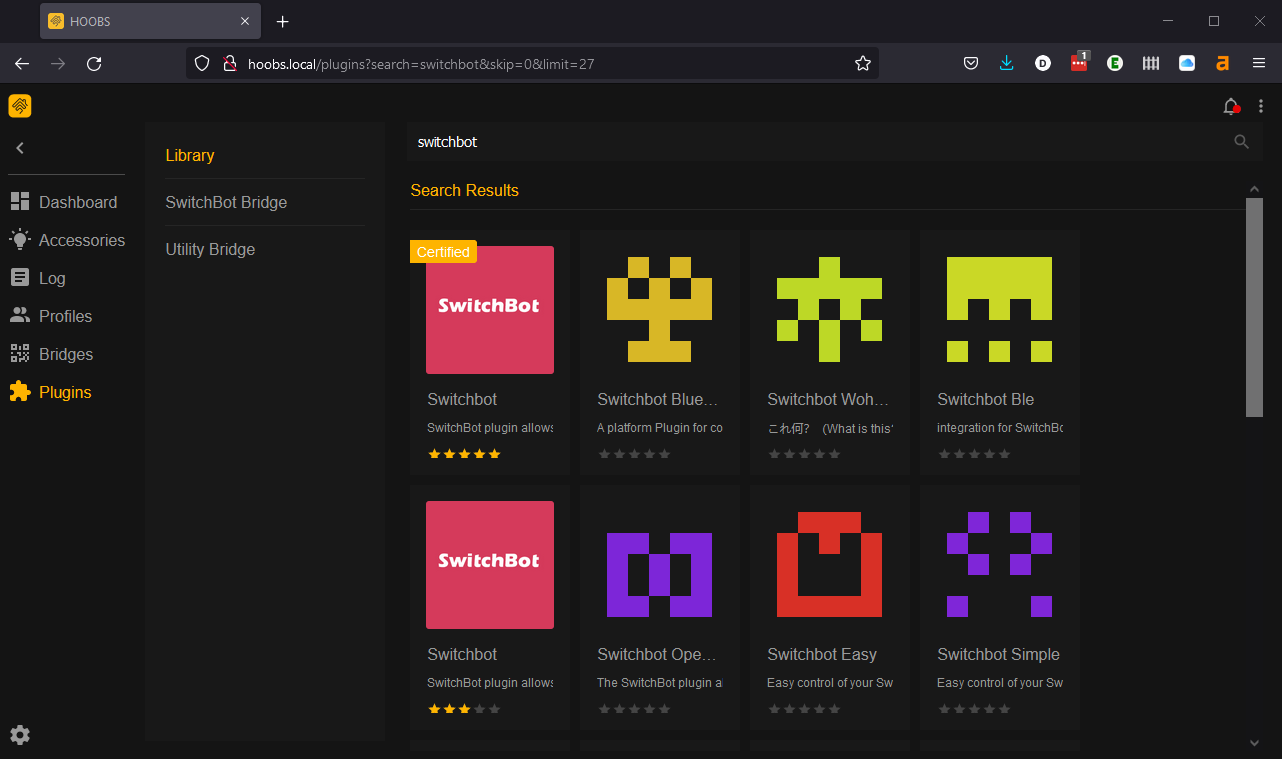This screenshot has height=759, width=1282.
Task: Click the round D extension icon
Action: (1043, 63)
